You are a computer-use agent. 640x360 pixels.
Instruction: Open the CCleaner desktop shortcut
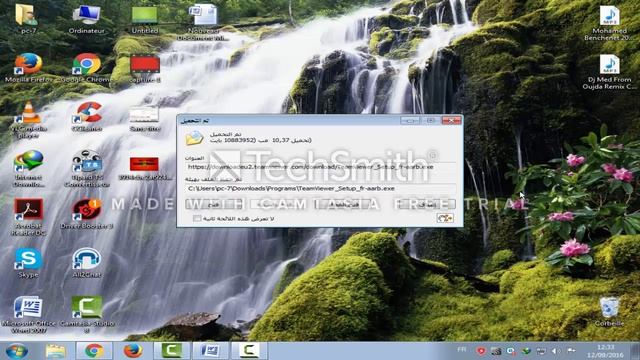pyautogui.click(x=86, y=116)
